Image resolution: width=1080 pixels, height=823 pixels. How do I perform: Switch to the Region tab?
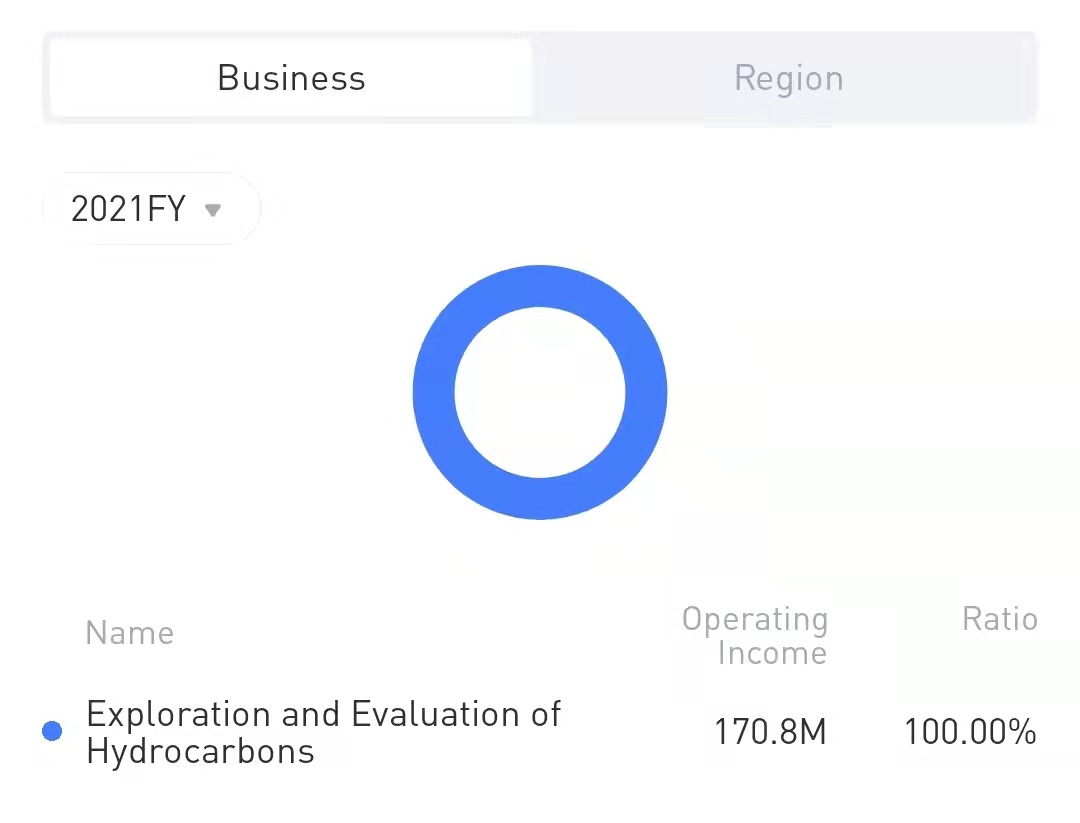(788, 78)
